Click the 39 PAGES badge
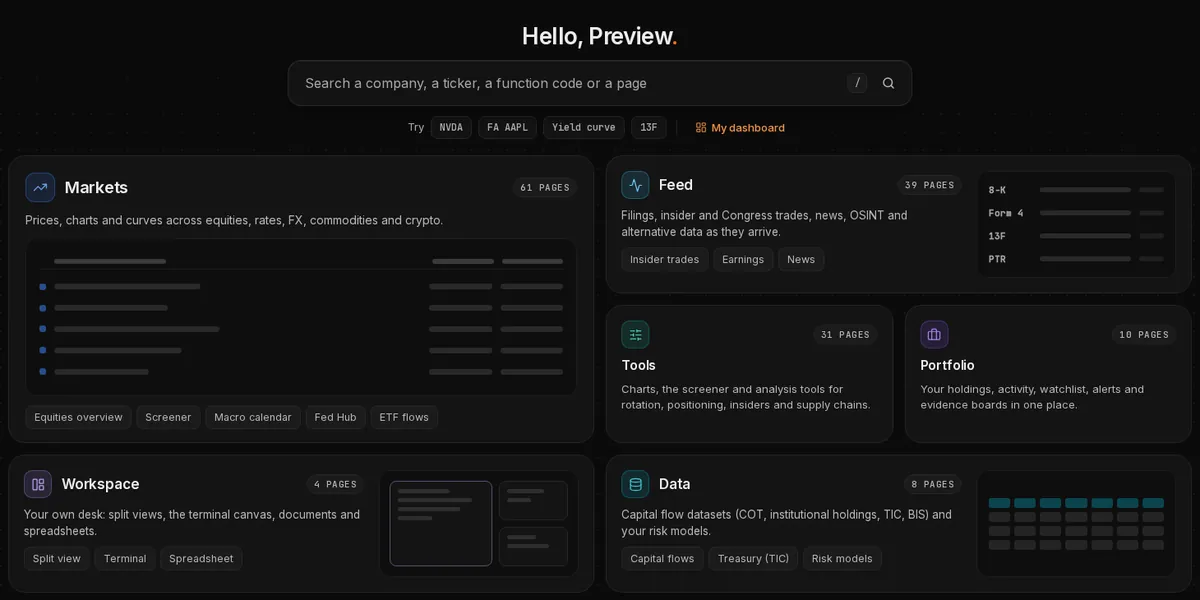1200x600 pixels. click(x=929, y=185)
